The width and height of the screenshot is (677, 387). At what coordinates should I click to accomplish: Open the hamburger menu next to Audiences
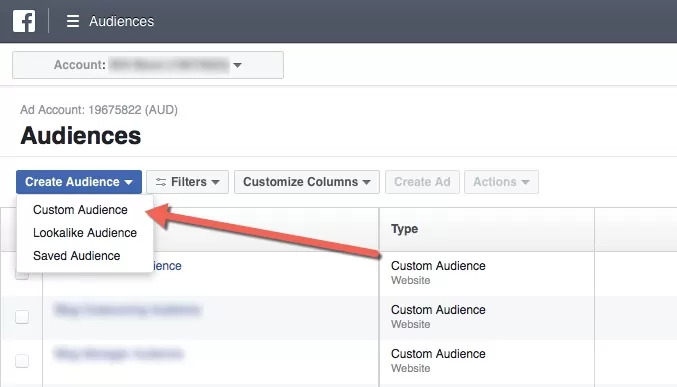pos(73,21)
